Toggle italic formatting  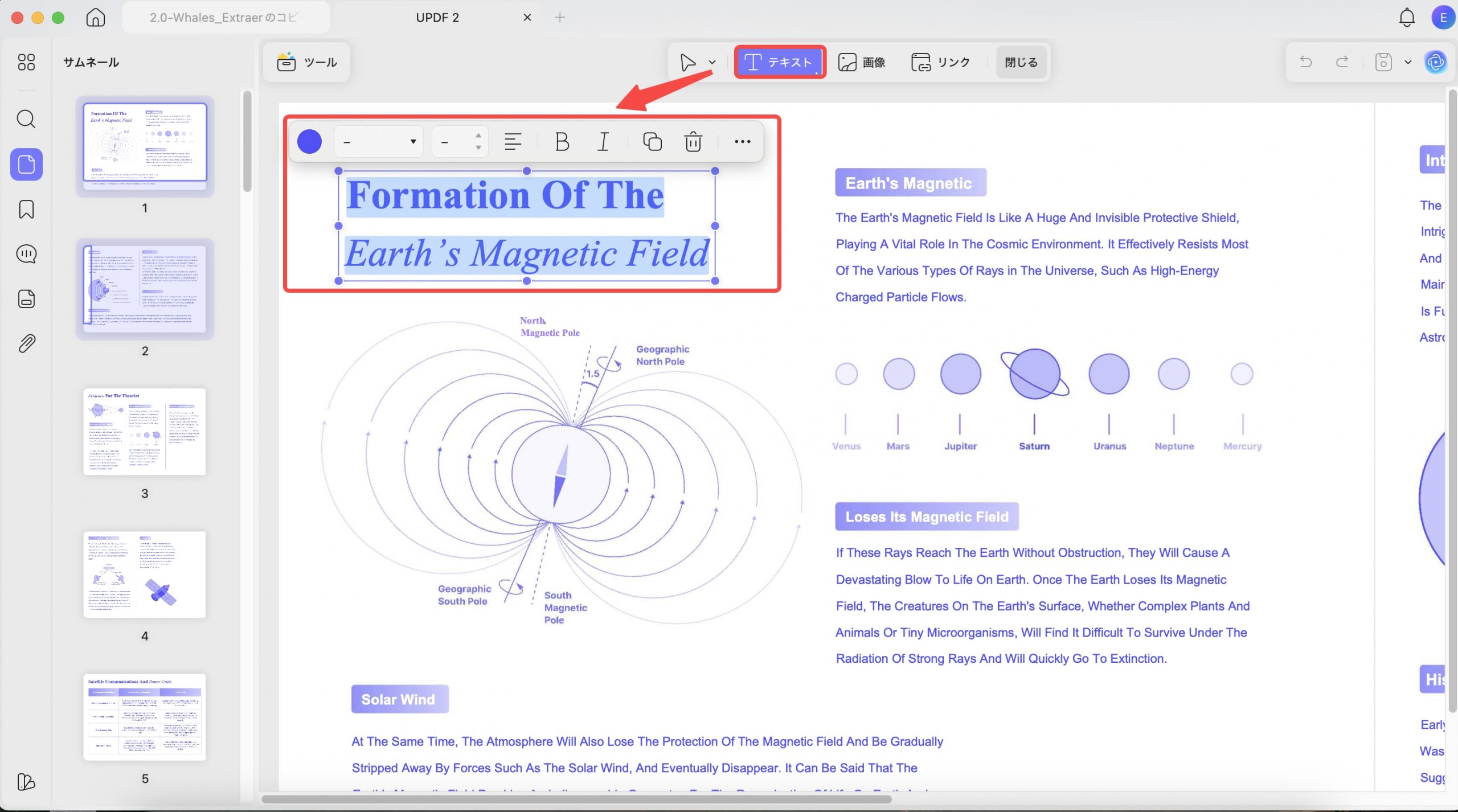603,141
